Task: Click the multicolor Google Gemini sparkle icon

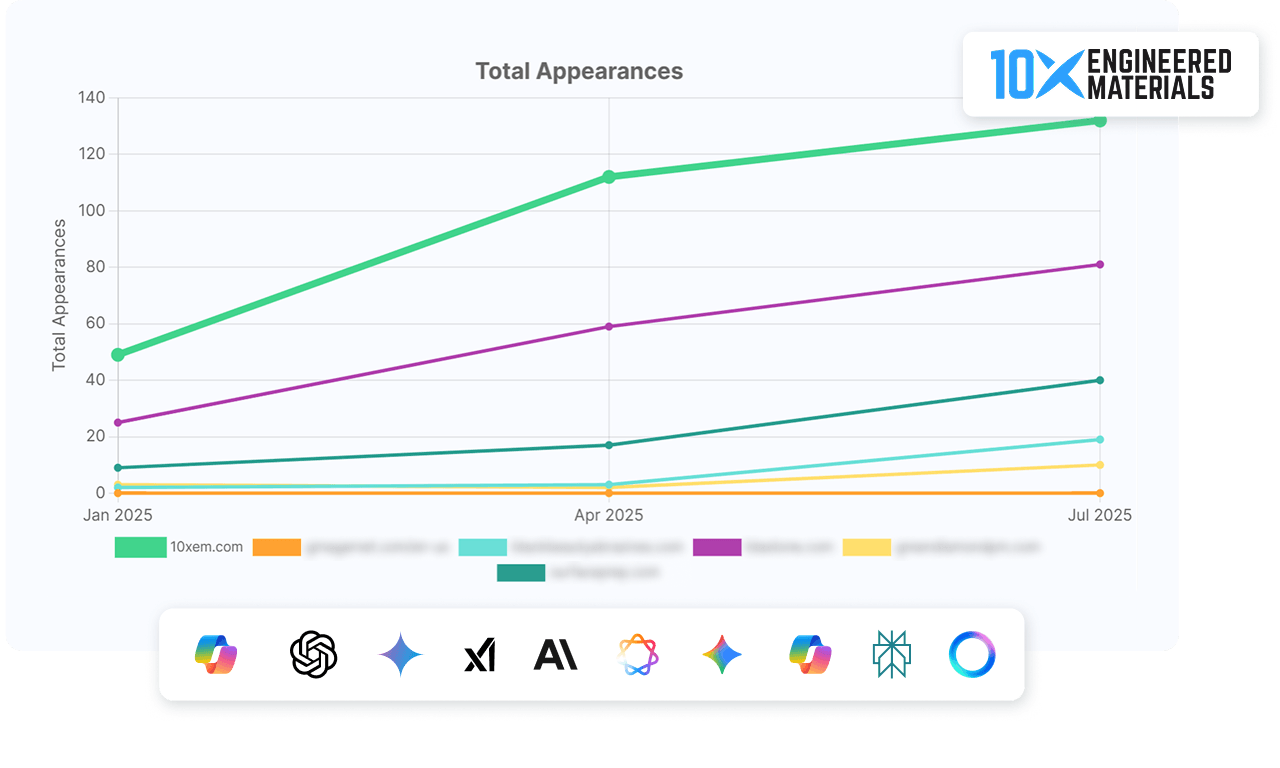Action: (722, 655)
